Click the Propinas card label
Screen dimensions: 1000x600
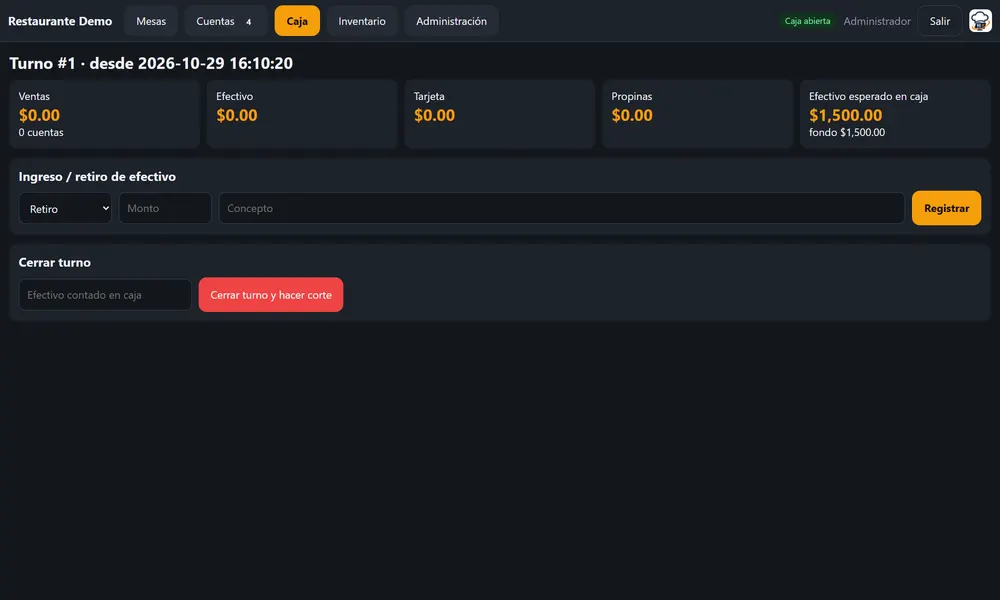click(632, 96)
